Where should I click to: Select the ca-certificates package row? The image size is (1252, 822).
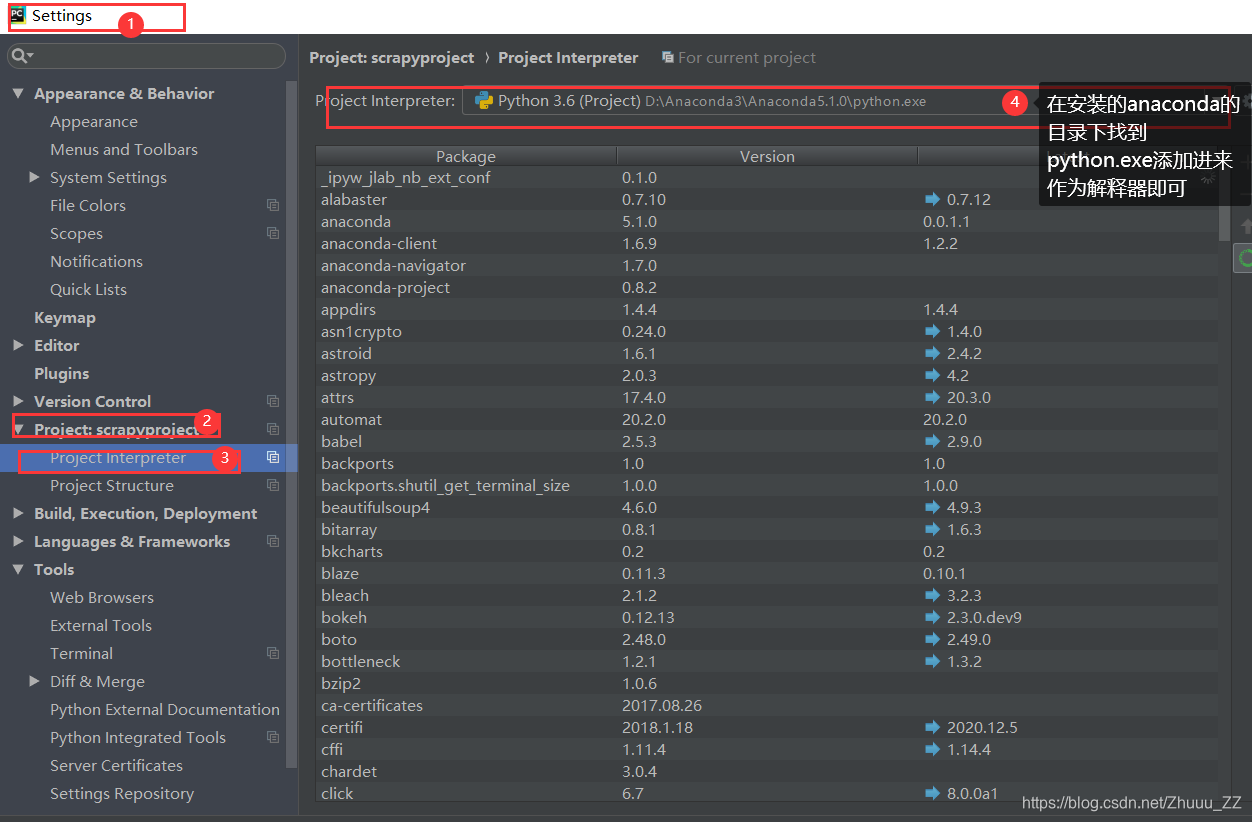[x=767, y=705]
